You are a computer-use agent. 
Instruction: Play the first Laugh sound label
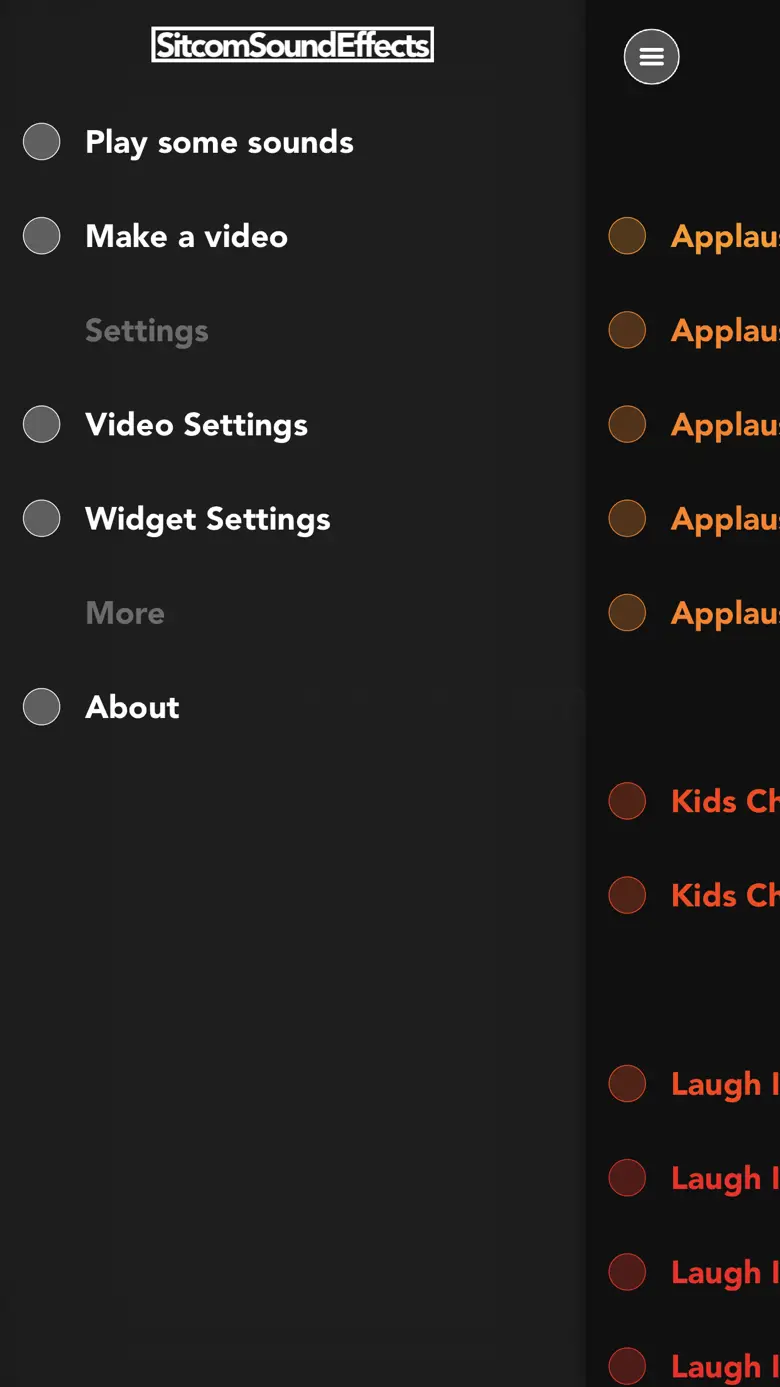725,1085
